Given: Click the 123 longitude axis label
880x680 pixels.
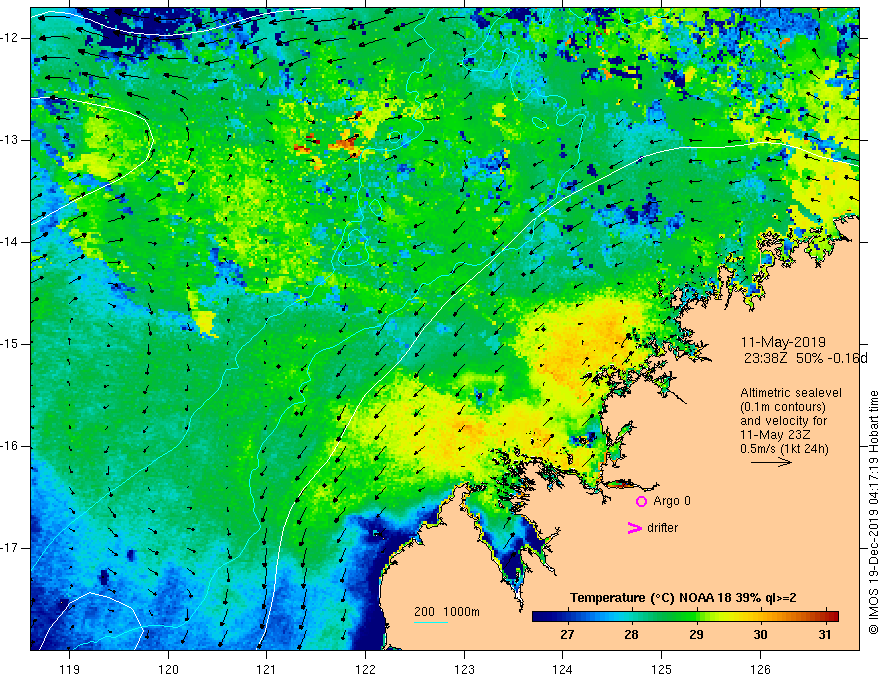Looking at the screenshot, I should (464, 669).
